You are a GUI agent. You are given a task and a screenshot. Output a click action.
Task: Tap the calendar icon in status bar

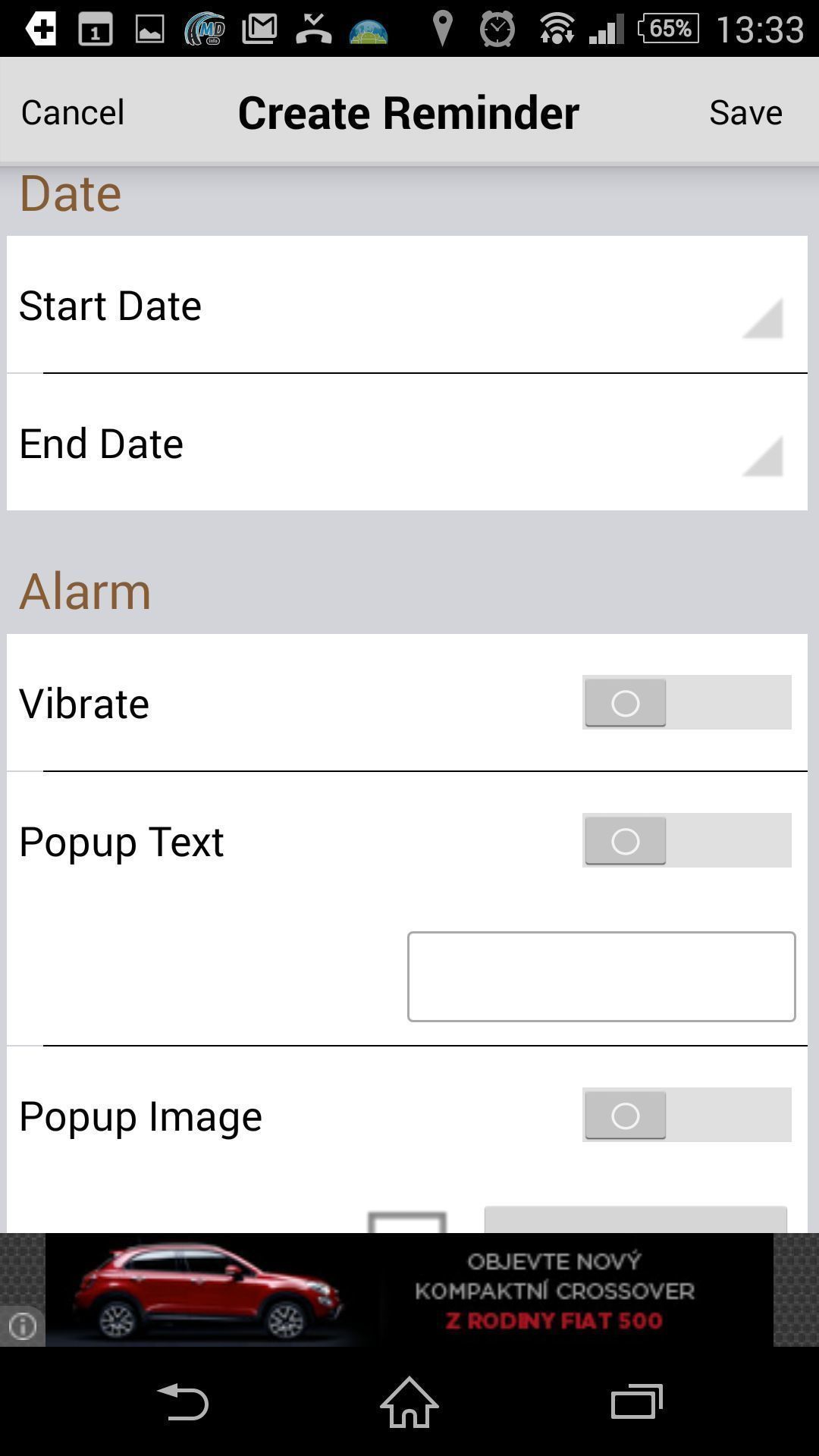96,30
